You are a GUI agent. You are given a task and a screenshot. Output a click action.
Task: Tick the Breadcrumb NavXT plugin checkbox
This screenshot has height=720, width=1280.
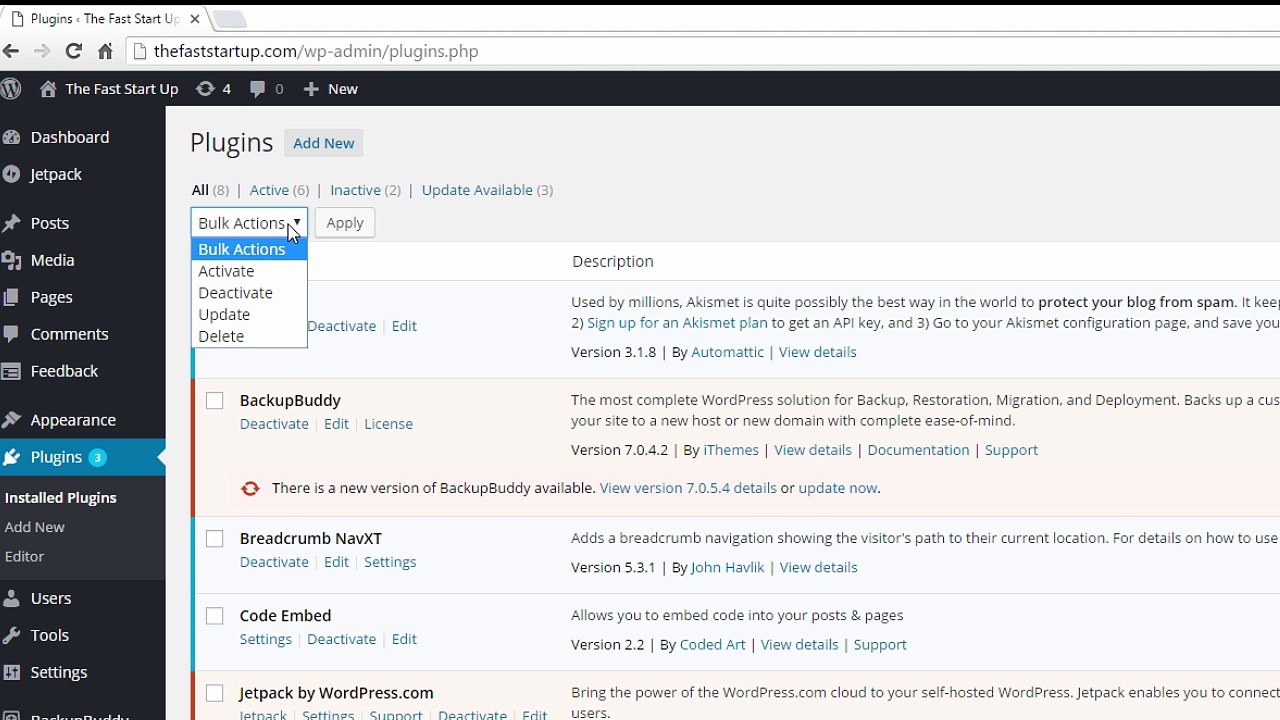point(215,539)
